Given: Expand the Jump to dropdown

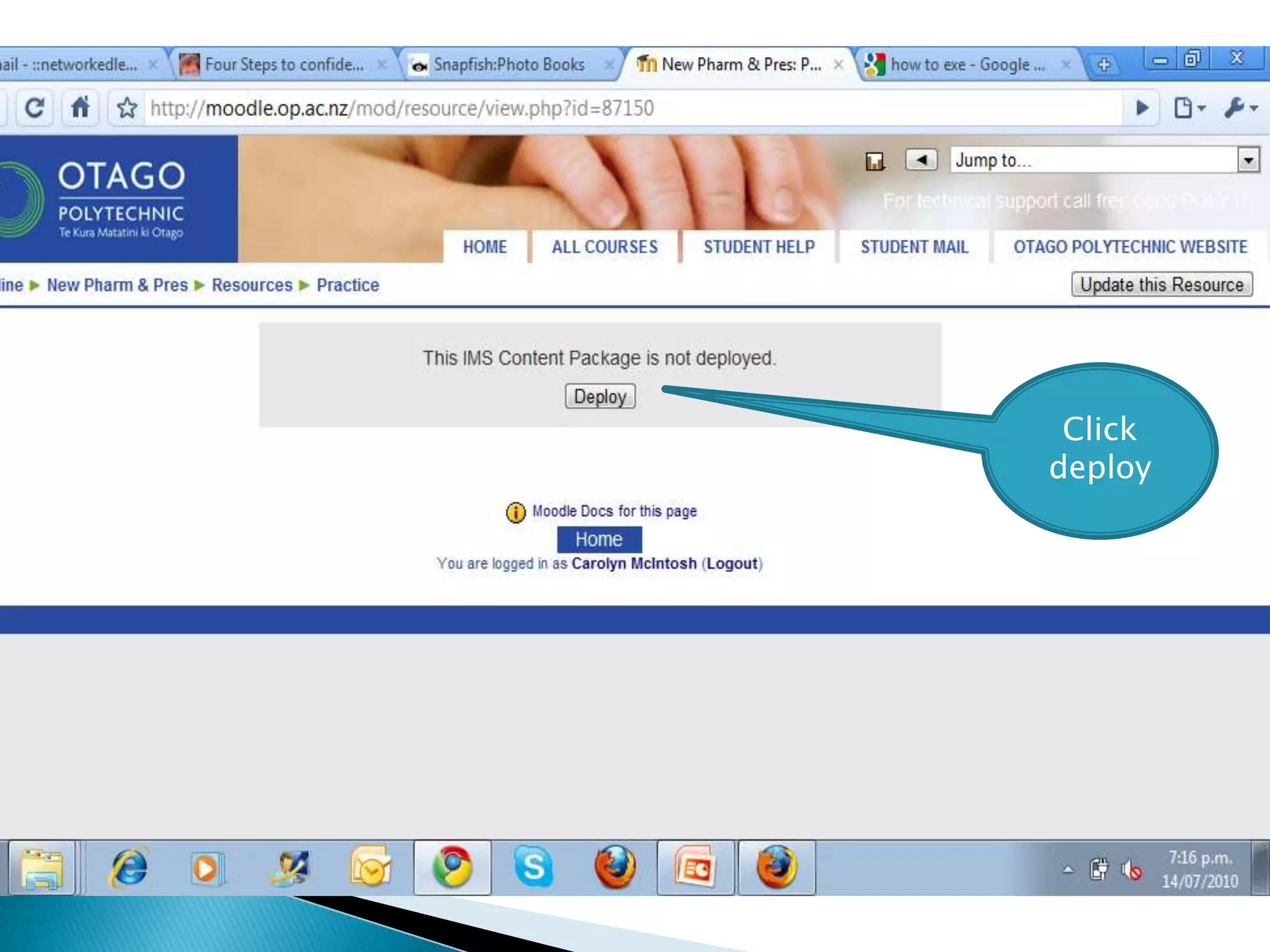Looking at the screenshot, I should pos(1248,161).
